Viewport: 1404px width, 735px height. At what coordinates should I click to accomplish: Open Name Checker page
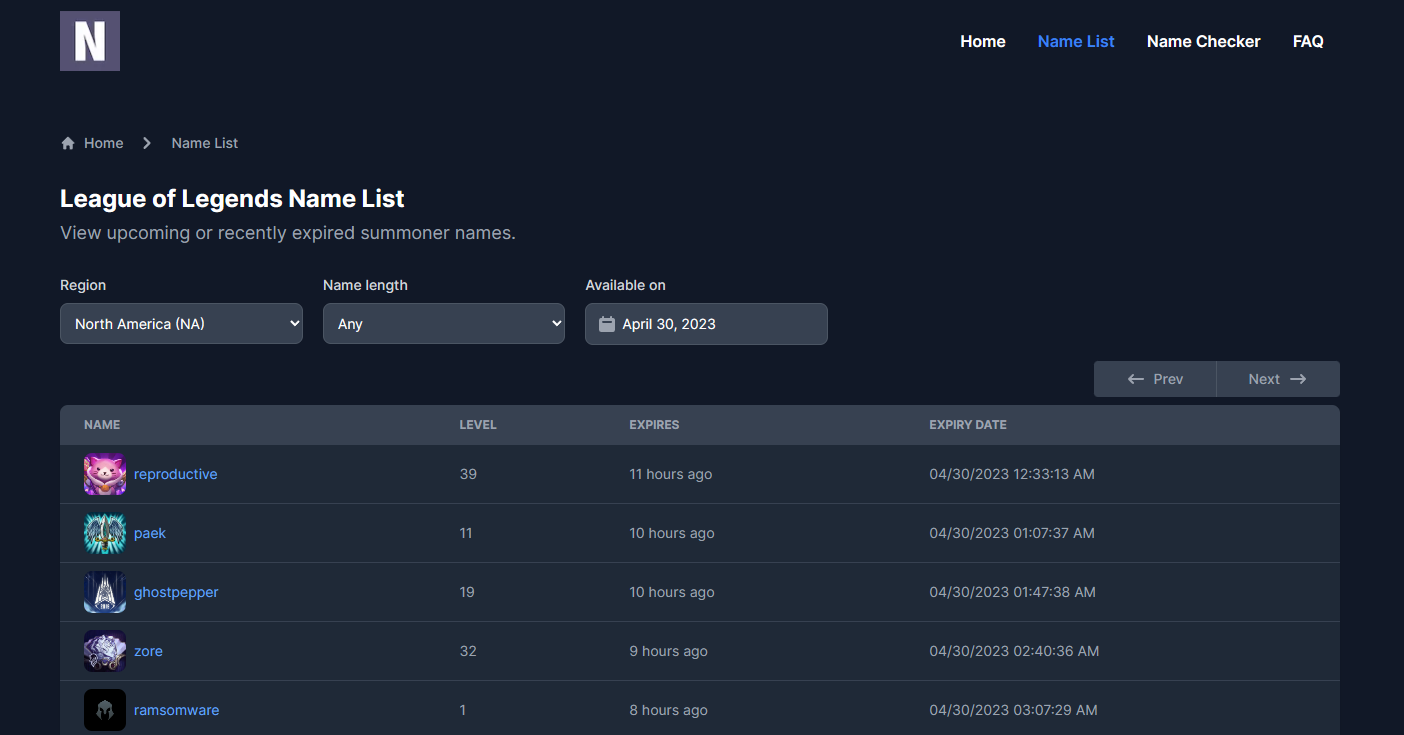tap(1204, 41)
